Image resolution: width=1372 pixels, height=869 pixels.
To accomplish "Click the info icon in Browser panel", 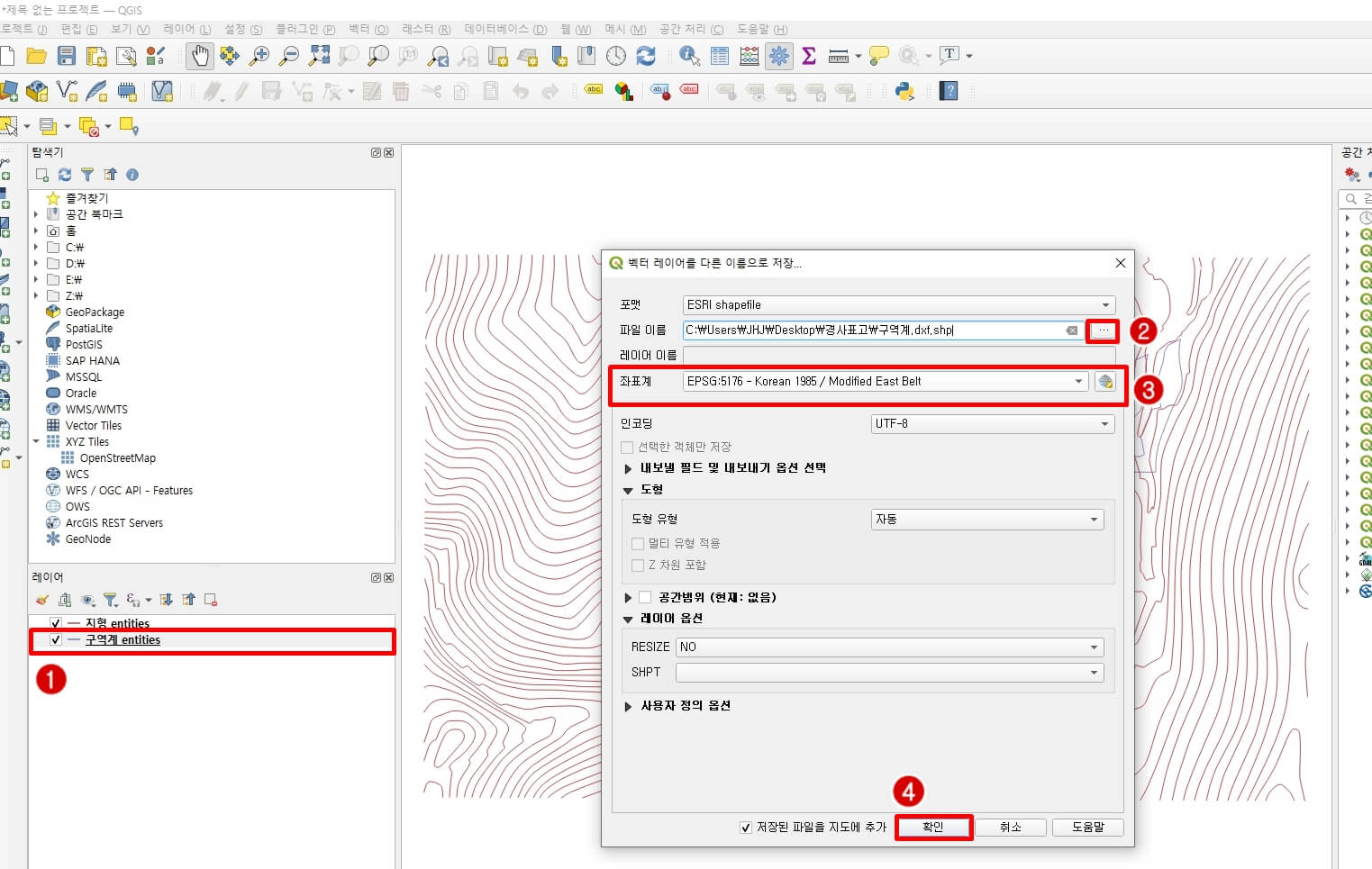I will 132,175.
